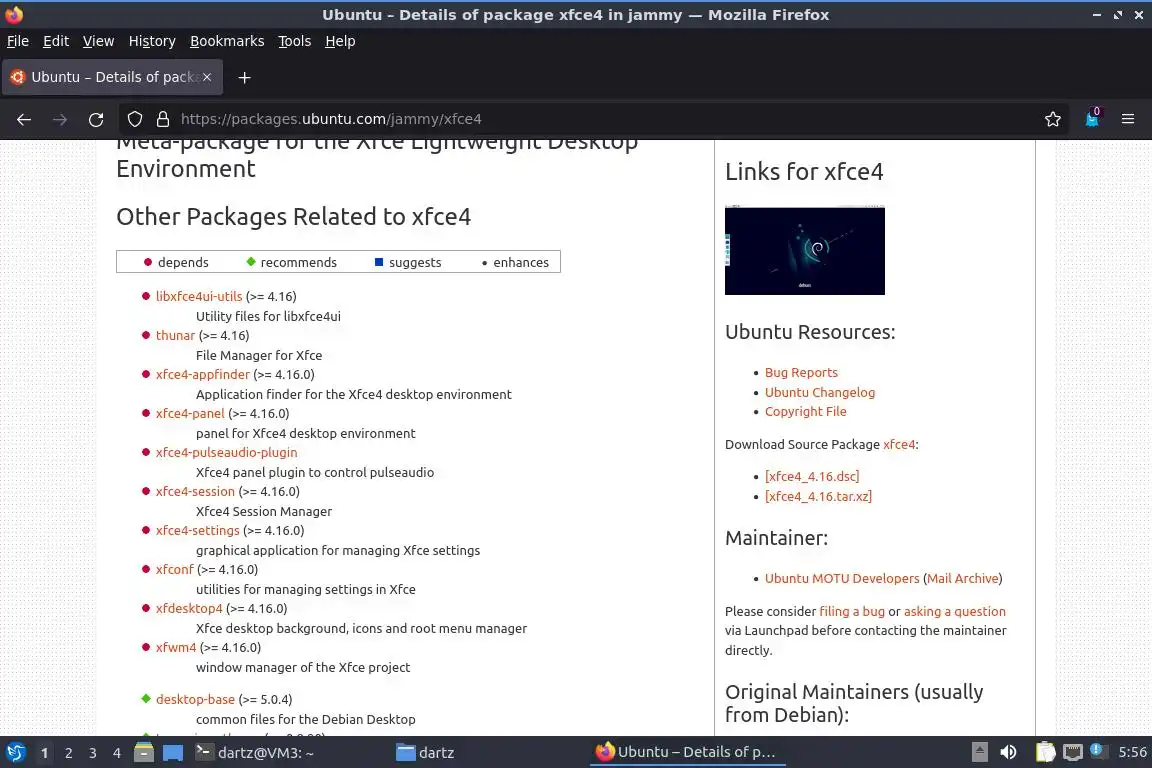View site security padlock information
Viewport: 1152px width, 768px height.
pyautogui.click(x=163, y=119)
